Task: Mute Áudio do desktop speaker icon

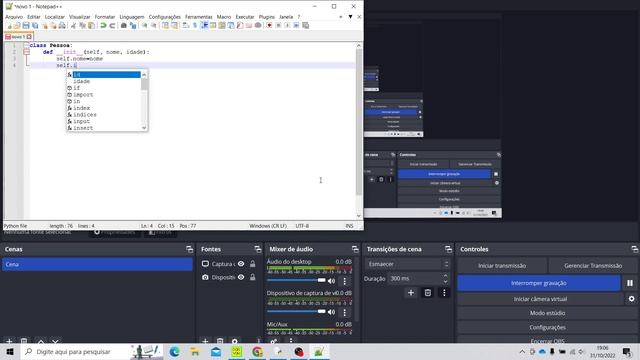Action: tap(331, 281)
